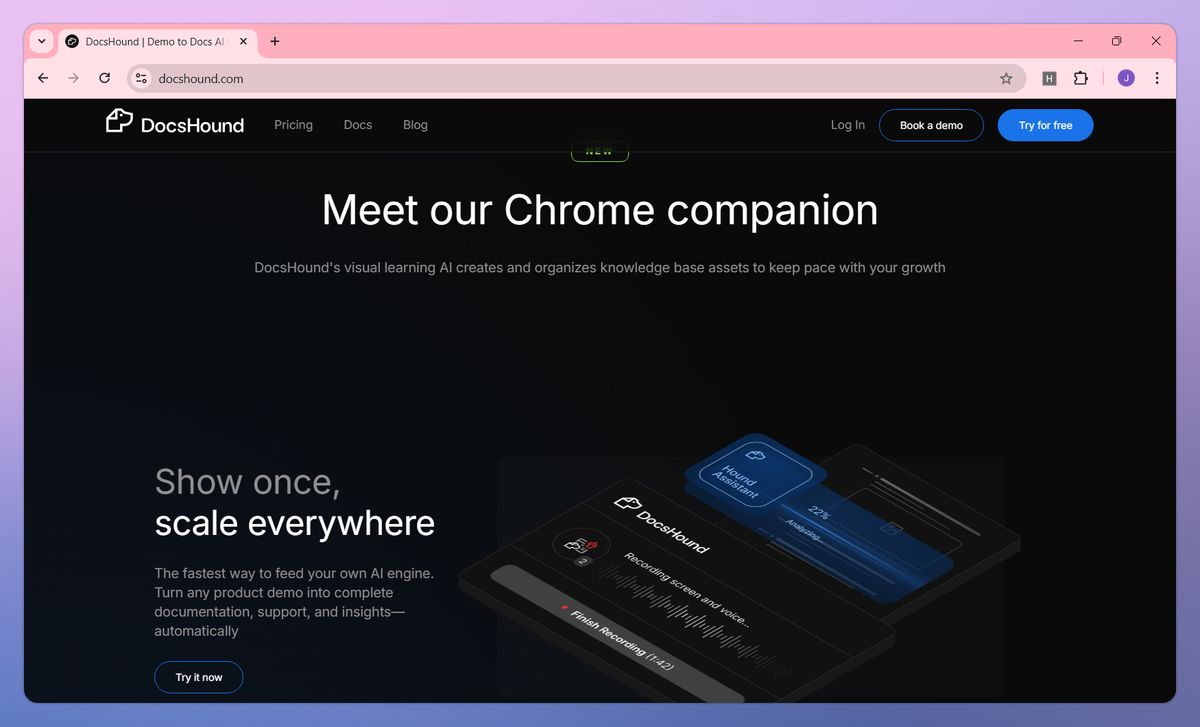
Task: Click the address bar showing docshound.com
Action: 575,78
